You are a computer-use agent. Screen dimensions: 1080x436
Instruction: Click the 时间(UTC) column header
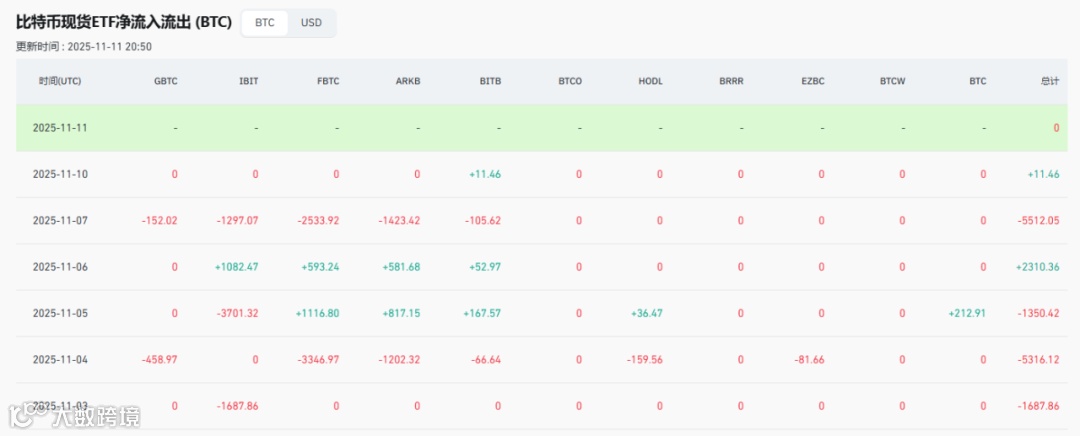pyautogui.click(x=60, y=81)
